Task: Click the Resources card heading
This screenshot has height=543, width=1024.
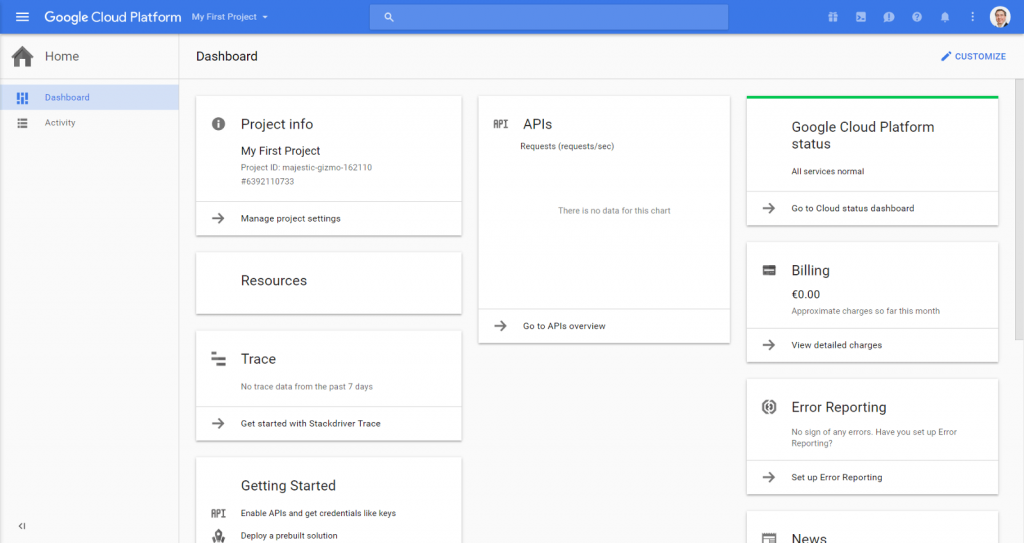Action: [x=274, y=281]
